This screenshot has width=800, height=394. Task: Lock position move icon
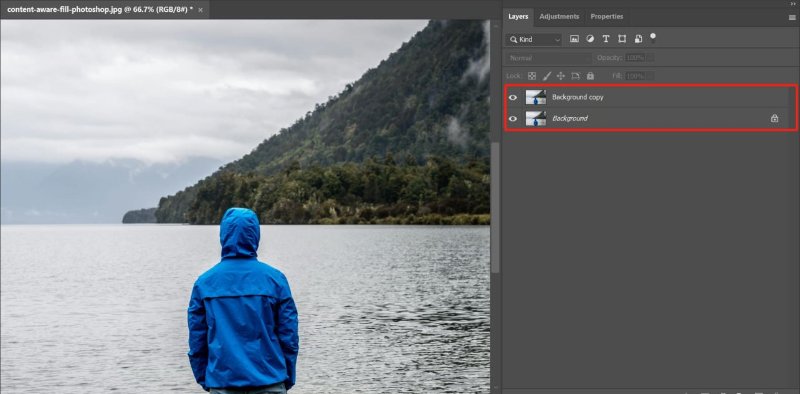point(561,76)
